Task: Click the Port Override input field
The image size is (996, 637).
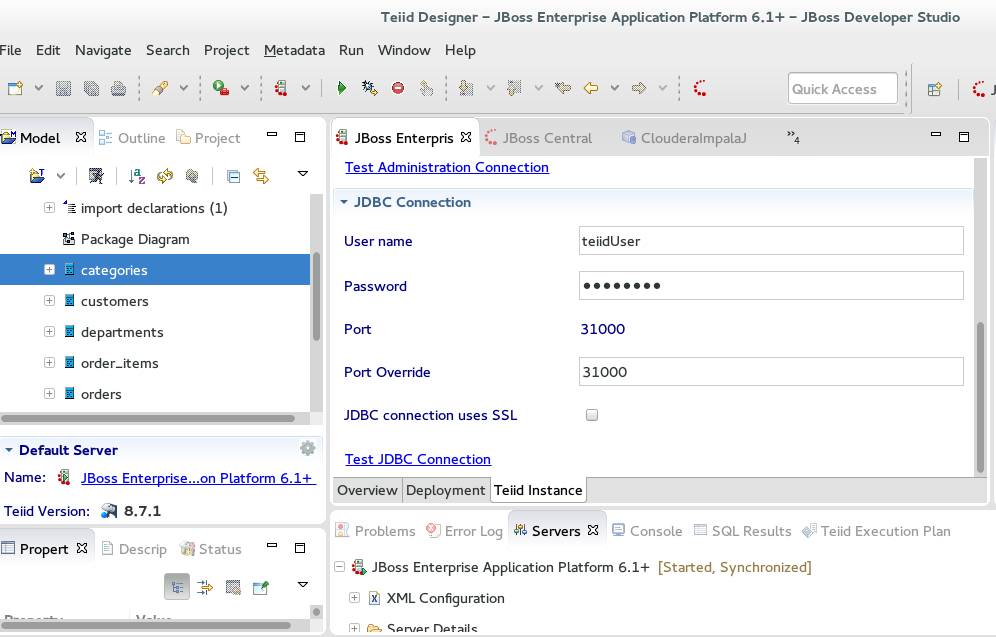Action: (771, 372)
